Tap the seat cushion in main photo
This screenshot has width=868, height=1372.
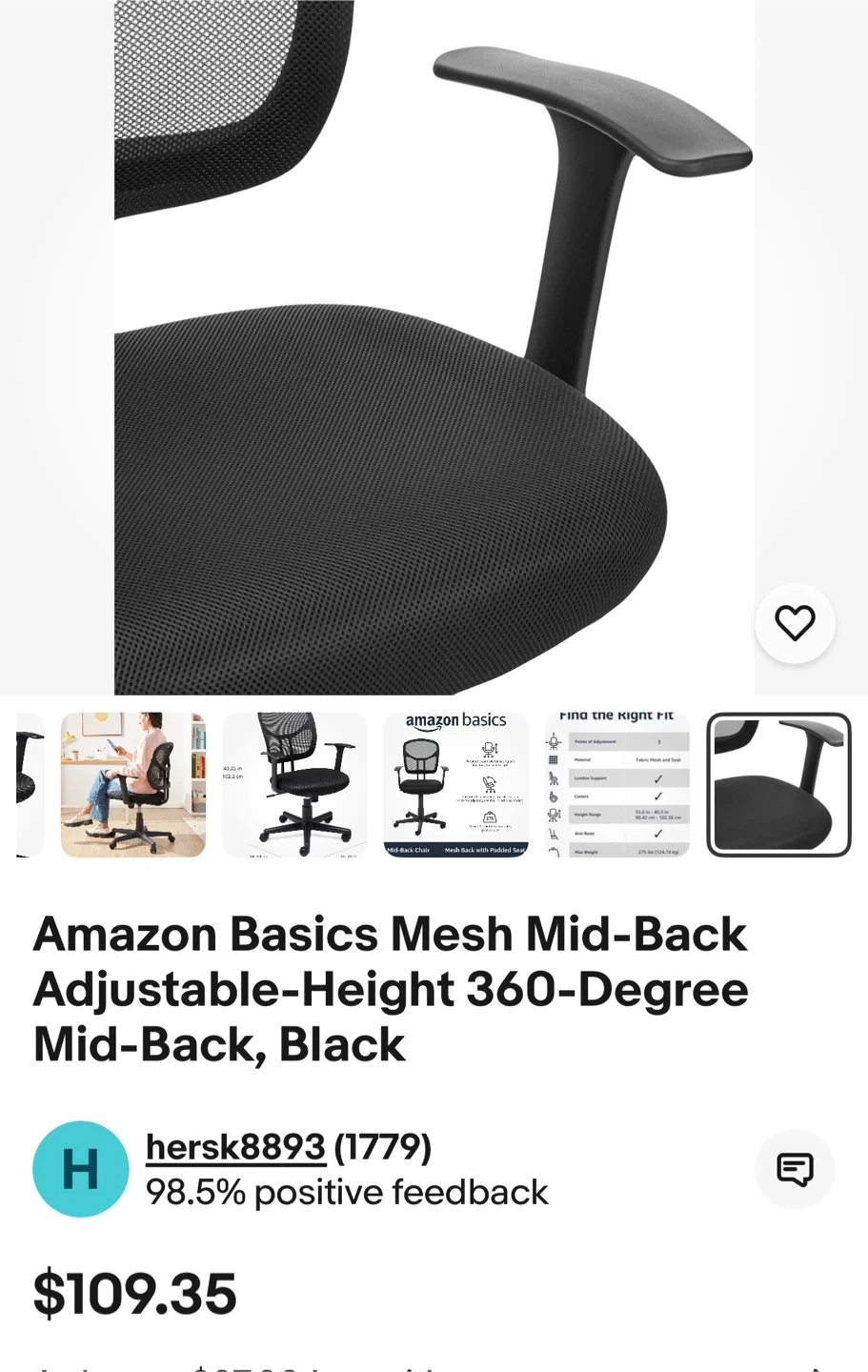click(x=381, y=505)
